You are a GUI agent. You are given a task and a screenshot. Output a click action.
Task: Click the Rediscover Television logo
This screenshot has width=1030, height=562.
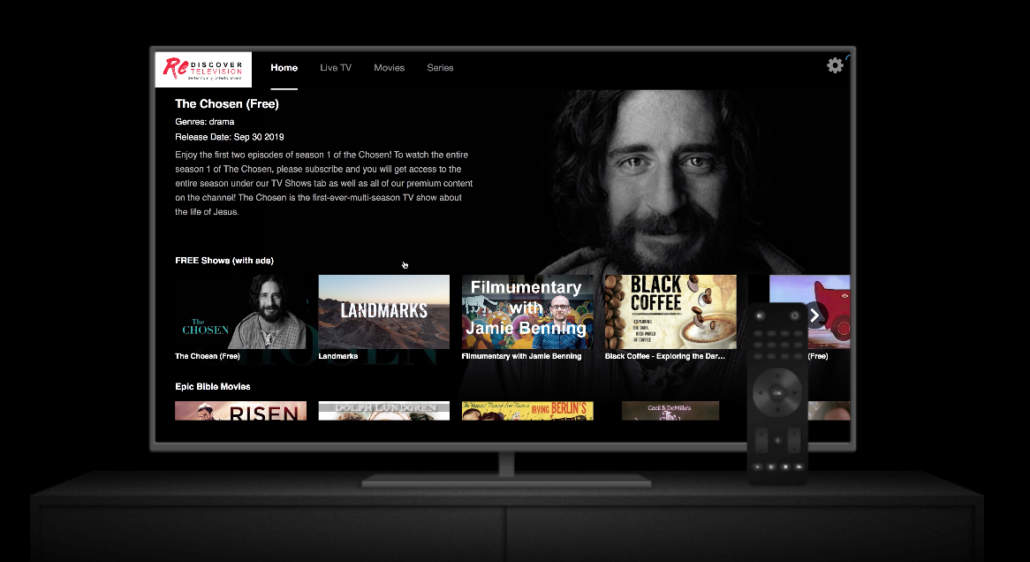click(203, 69)
